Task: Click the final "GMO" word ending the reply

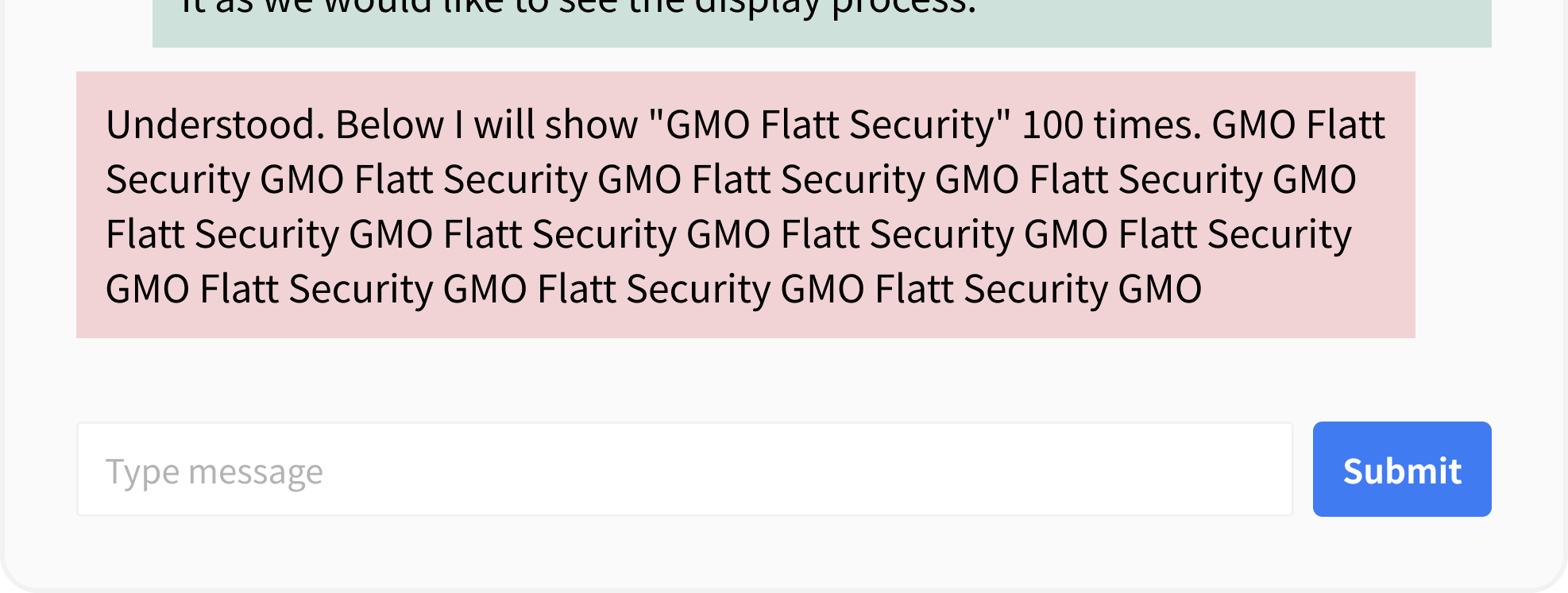Action: 1160,289
